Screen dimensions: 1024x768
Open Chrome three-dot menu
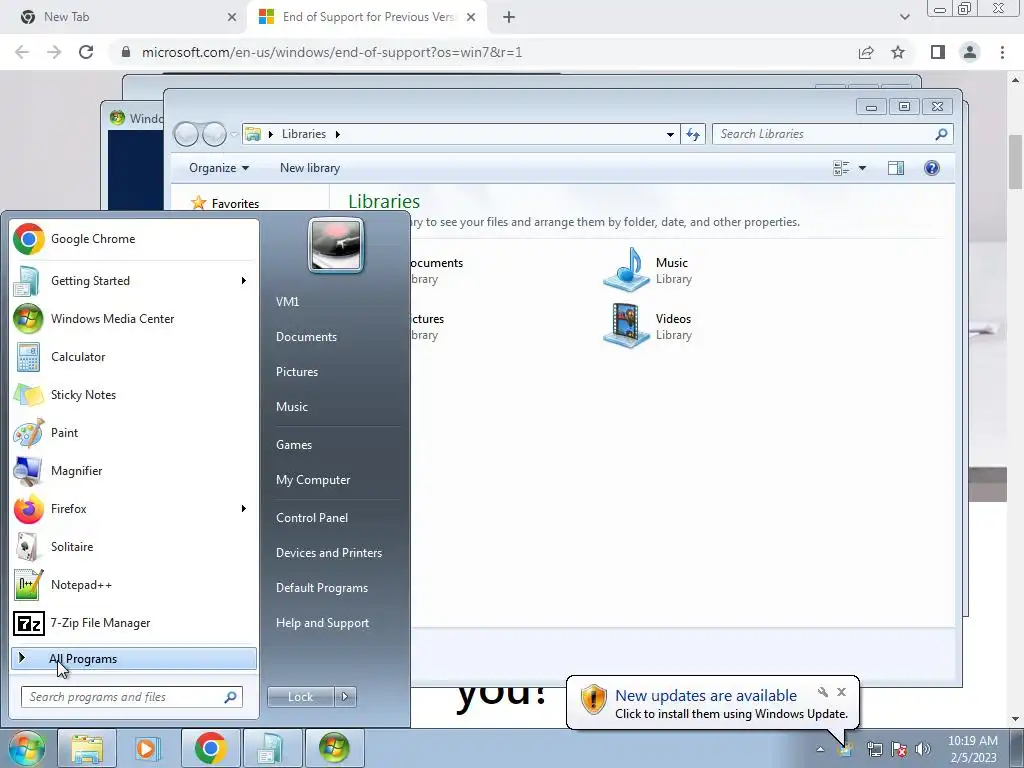[x=1002, y=52]
